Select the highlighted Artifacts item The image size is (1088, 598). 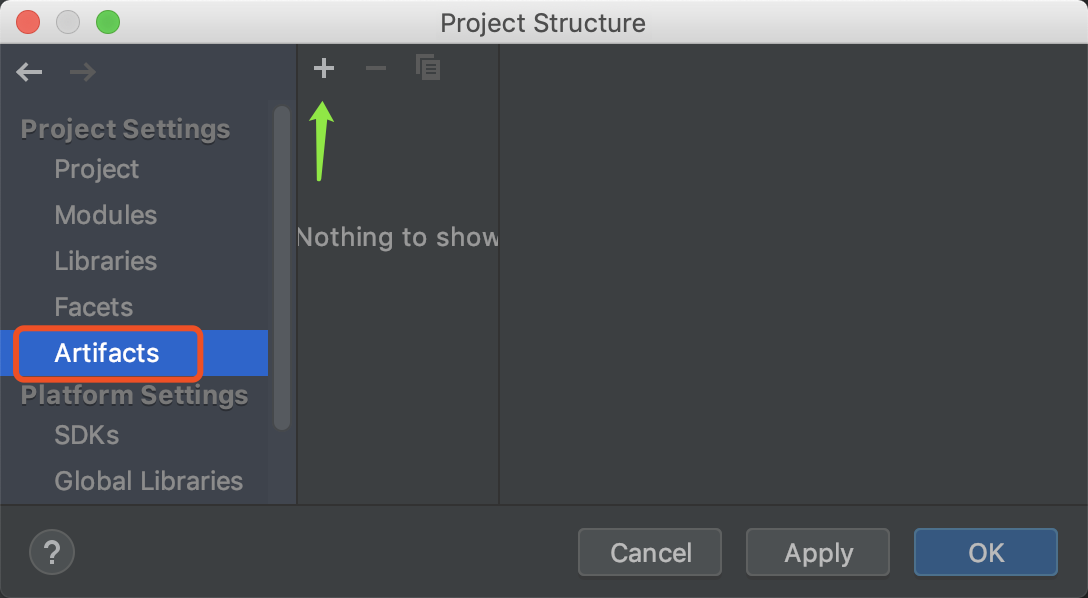click(x=107, y=353)
